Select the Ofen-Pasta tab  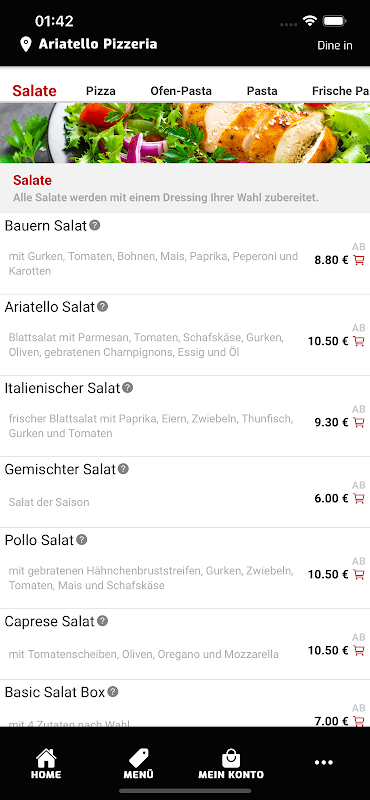point(181,91)
